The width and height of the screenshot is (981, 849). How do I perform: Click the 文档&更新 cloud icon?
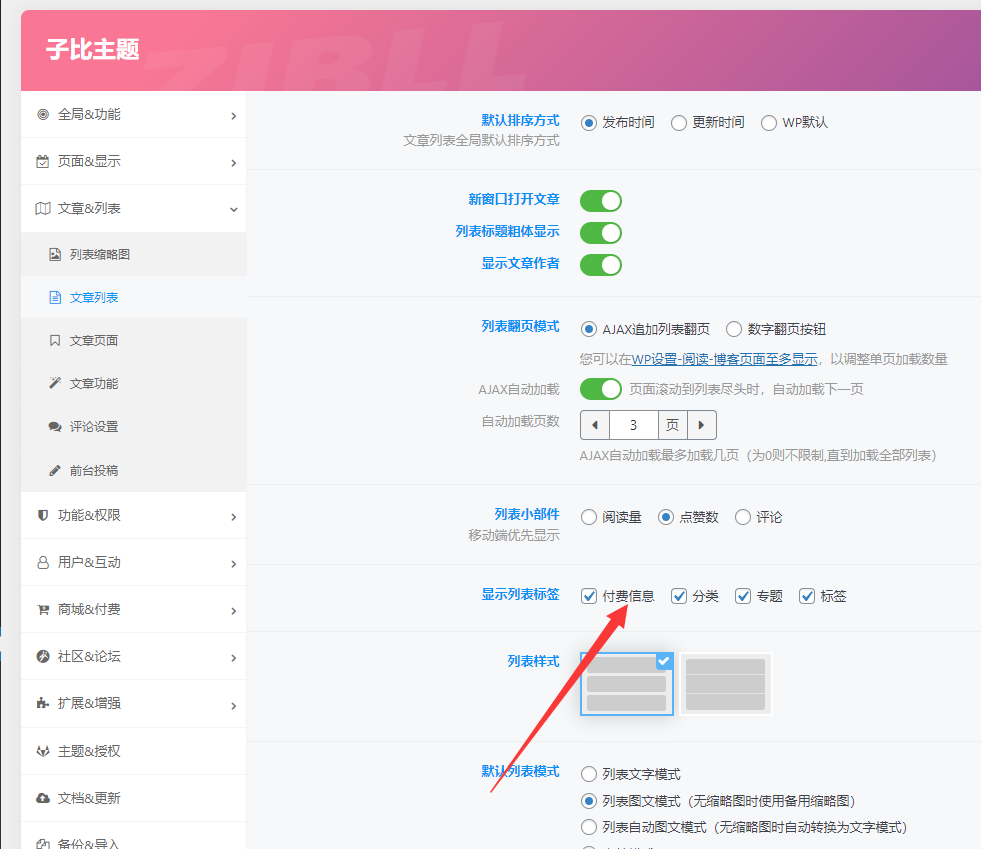coord(45,797)
